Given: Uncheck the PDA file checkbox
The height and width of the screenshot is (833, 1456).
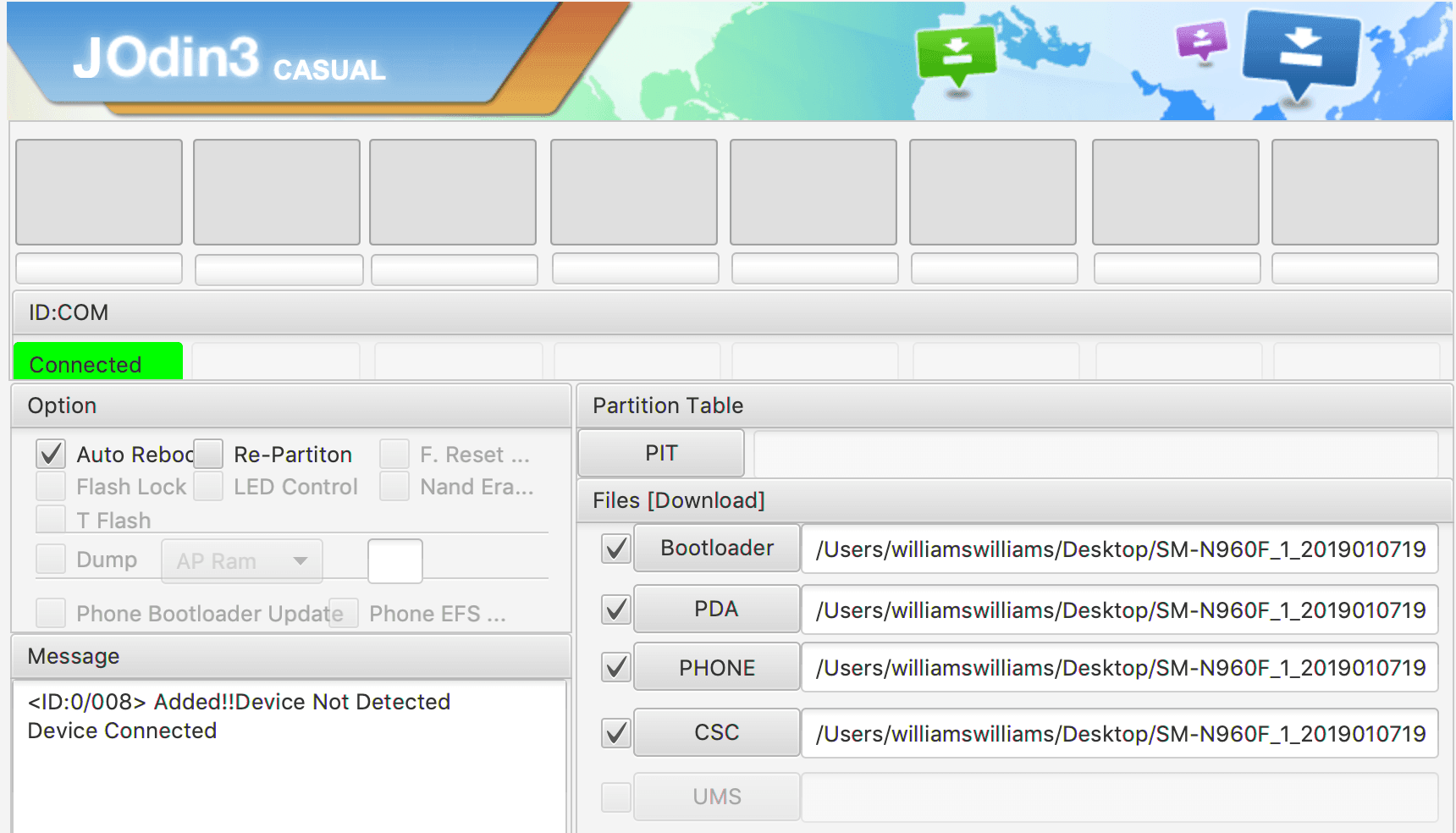Looking at the screenshot, I should 616,610.
